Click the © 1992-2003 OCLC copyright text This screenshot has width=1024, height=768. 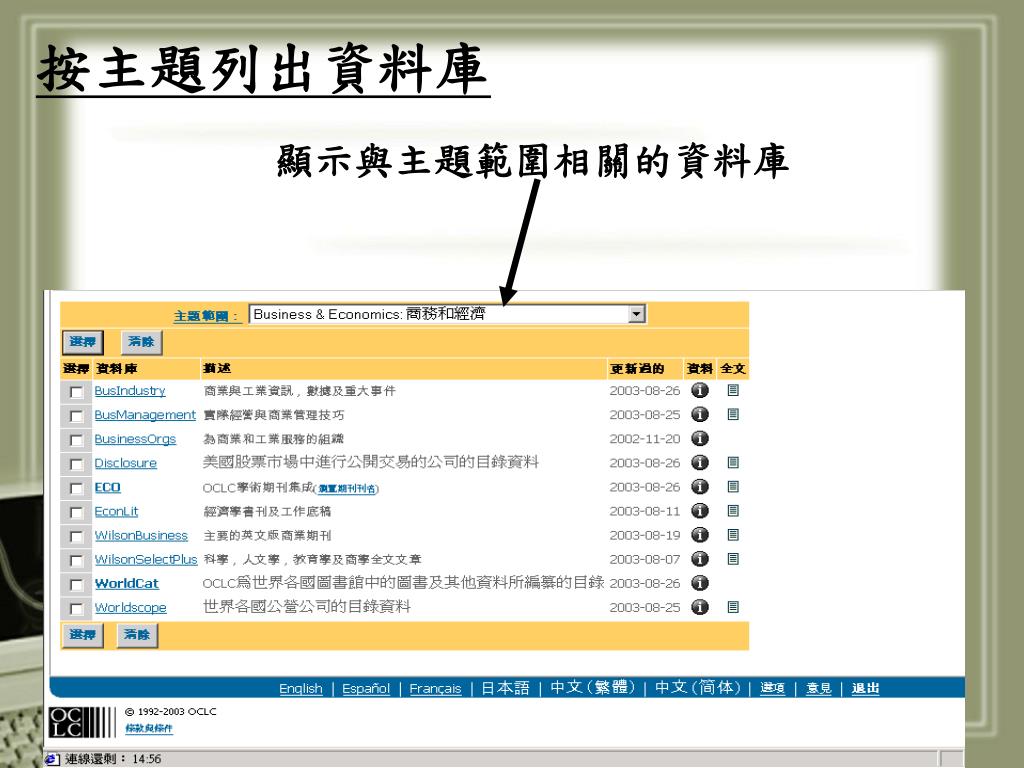(170, 712)
